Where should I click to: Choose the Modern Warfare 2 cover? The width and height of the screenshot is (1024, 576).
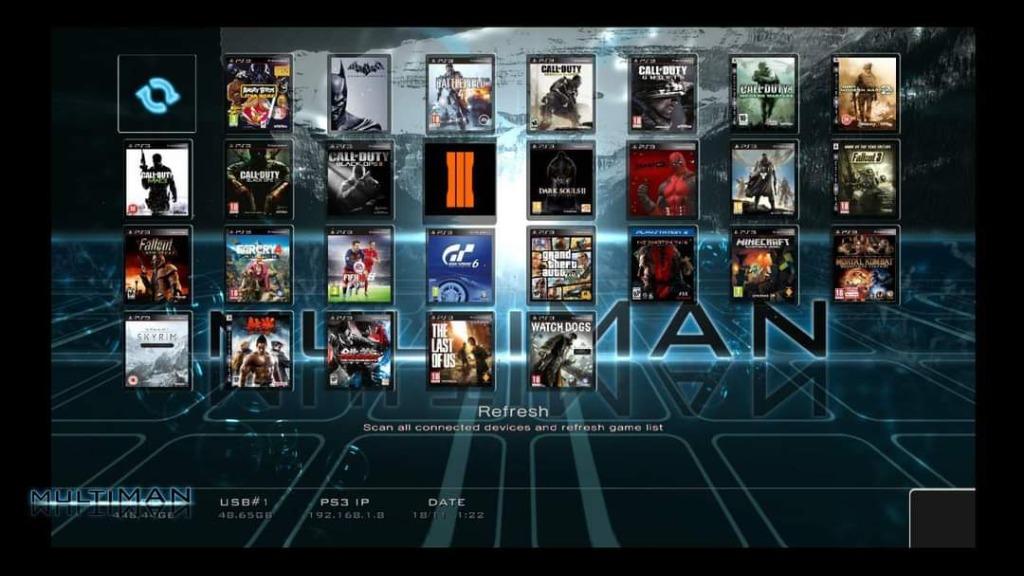coord(865,94)
